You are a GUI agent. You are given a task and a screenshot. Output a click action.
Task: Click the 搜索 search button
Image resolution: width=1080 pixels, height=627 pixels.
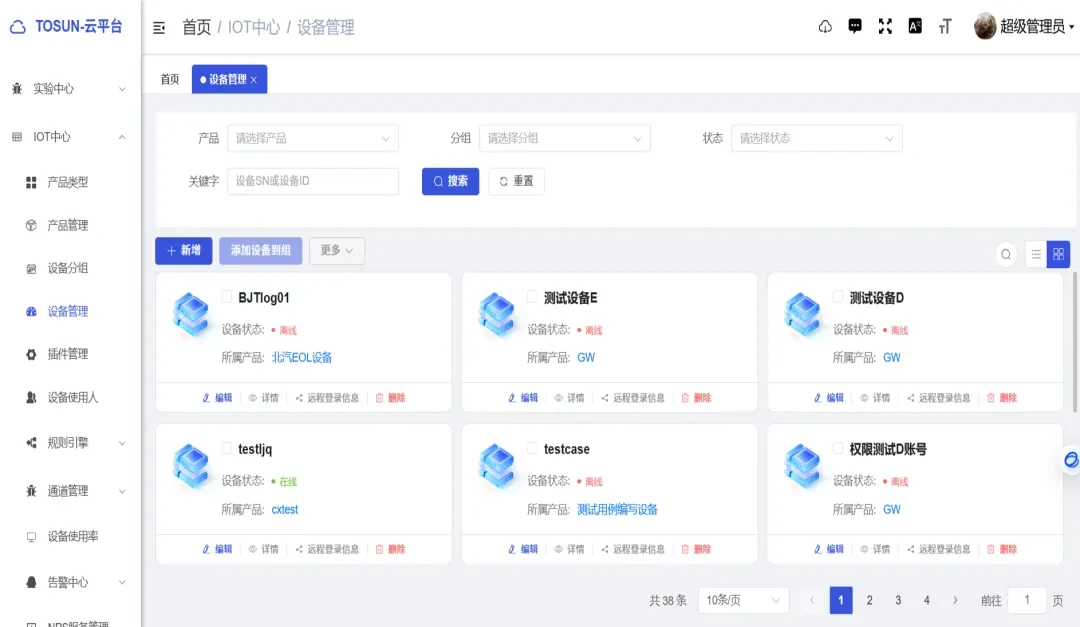coord(449,181)
